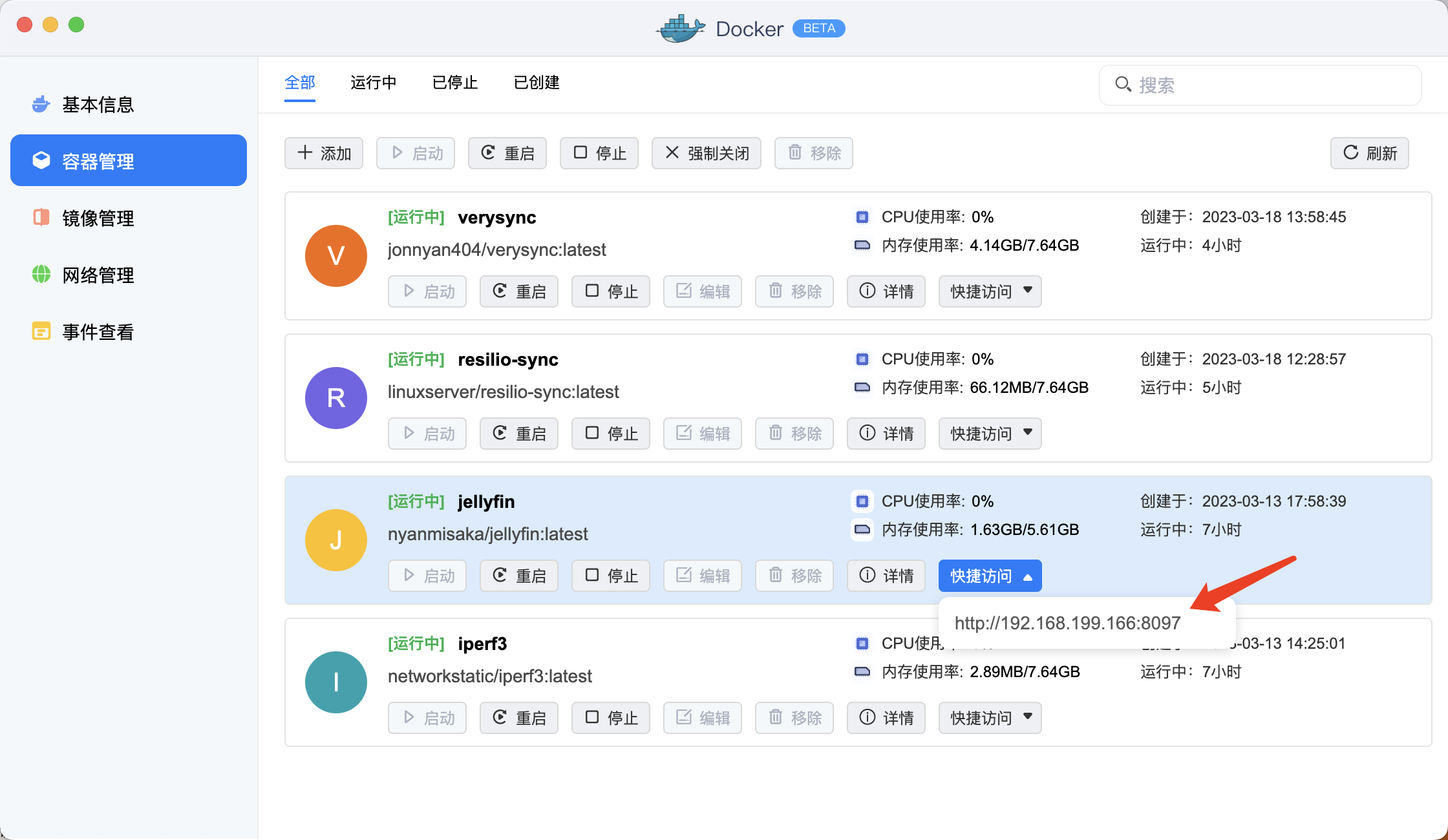
Task: Select the iperf3 teal I avatar
Action: [x=336, y=682]
